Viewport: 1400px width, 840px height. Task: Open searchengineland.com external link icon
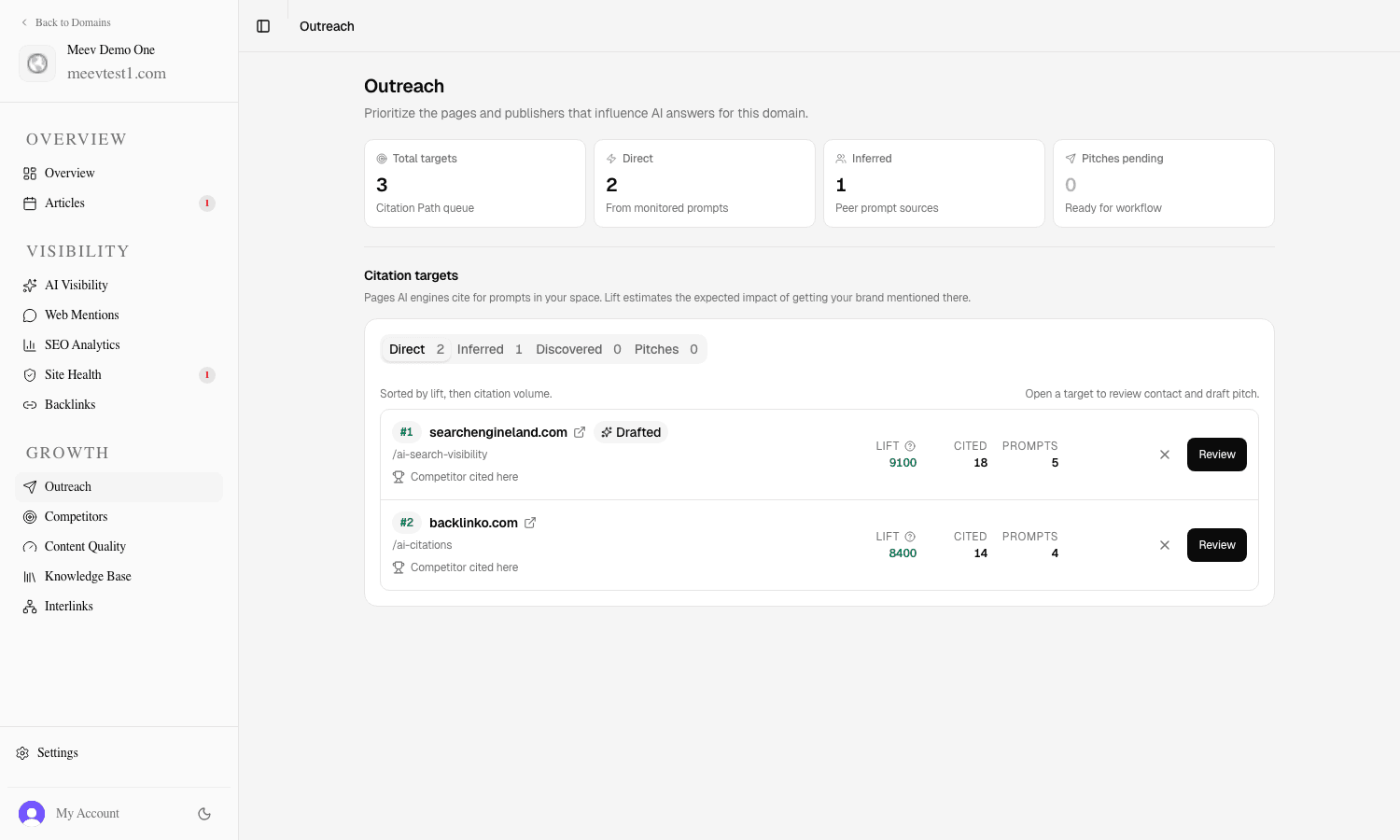pos(580,432)
